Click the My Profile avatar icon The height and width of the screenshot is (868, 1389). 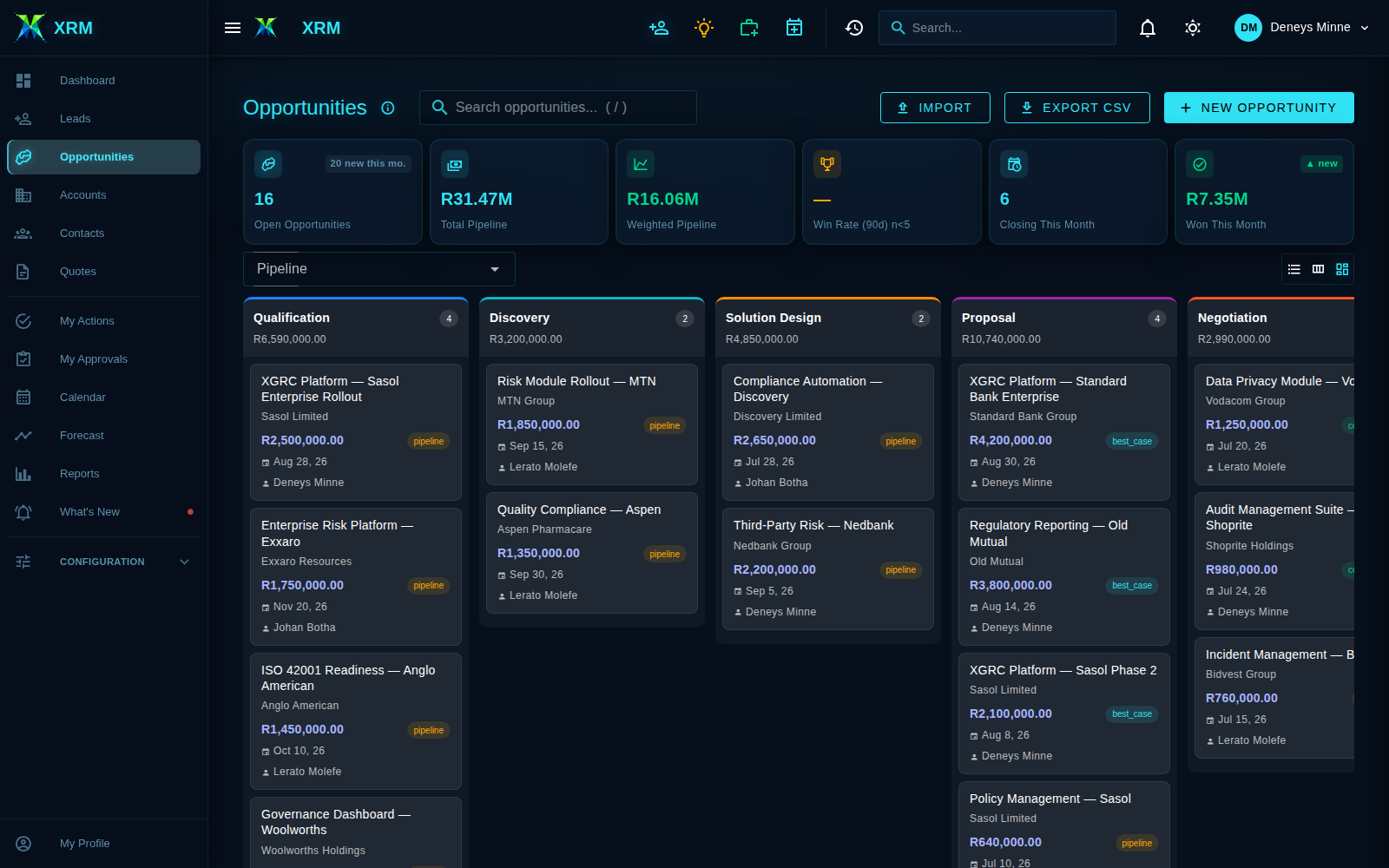point(23,844)
